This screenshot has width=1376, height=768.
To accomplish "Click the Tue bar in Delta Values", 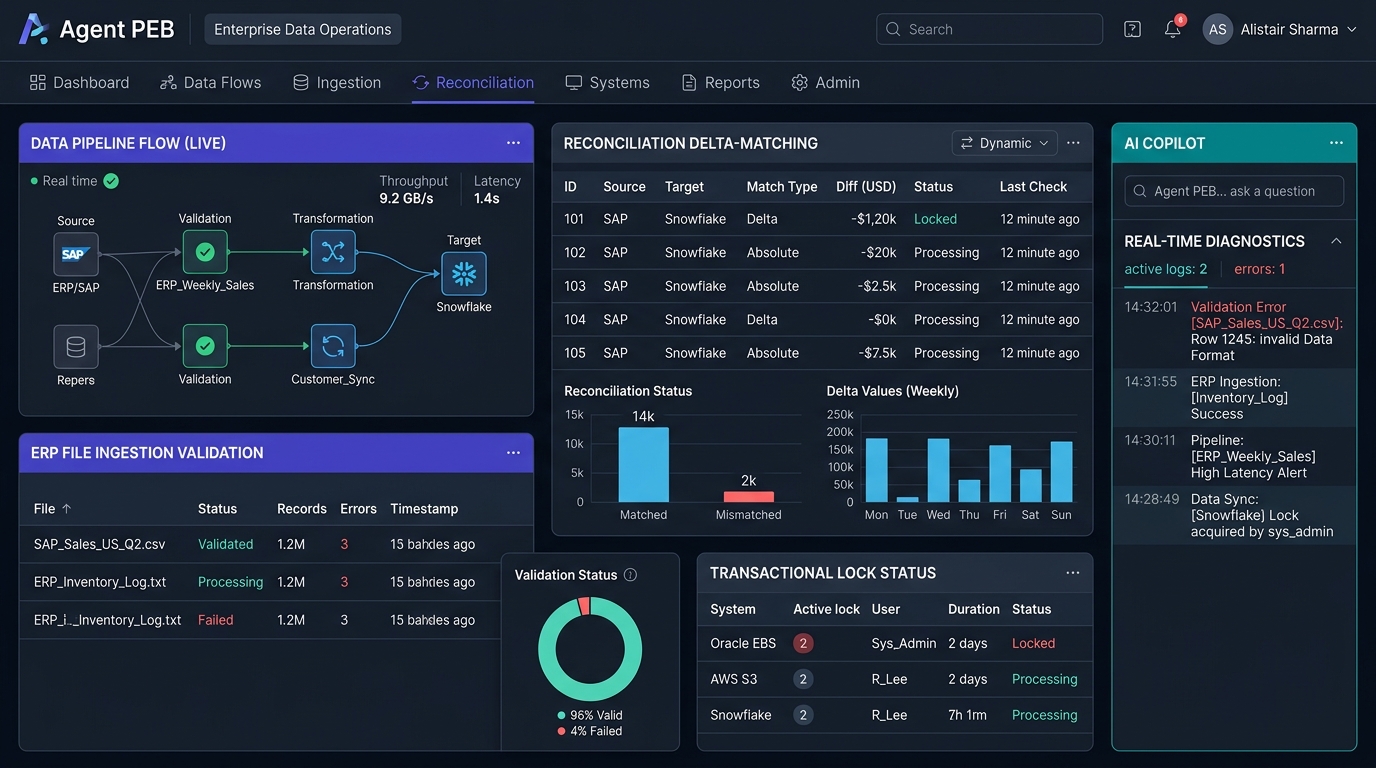I will tap(907, 499).
